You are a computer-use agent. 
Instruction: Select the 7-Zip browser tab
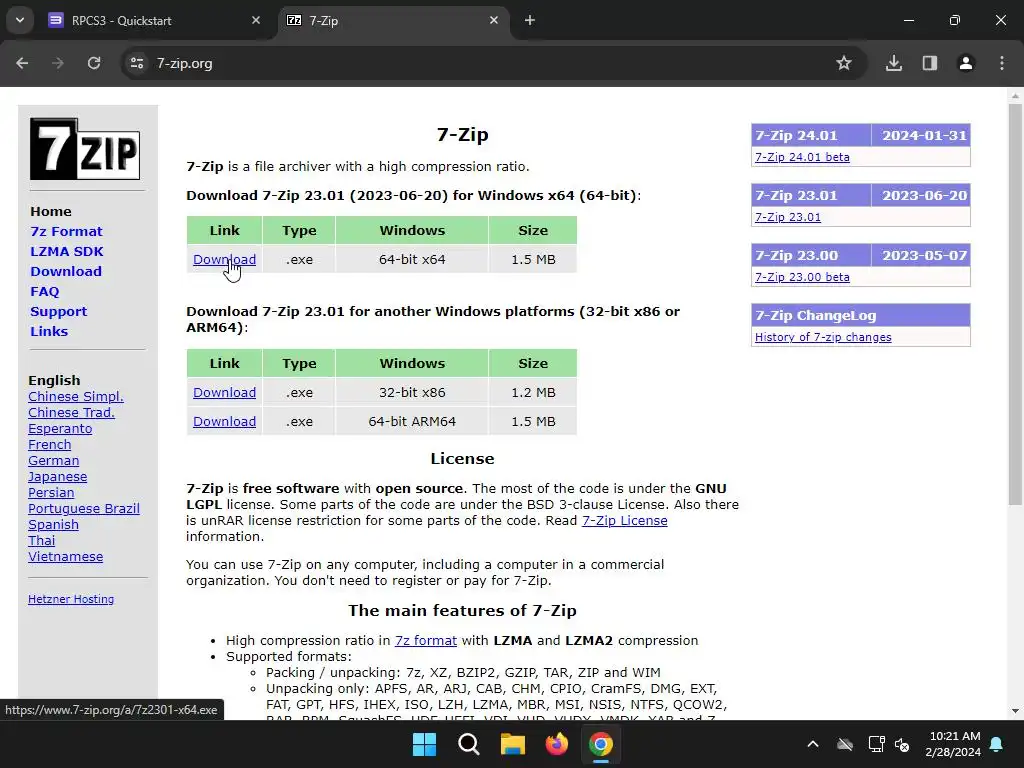click(392, 20)
